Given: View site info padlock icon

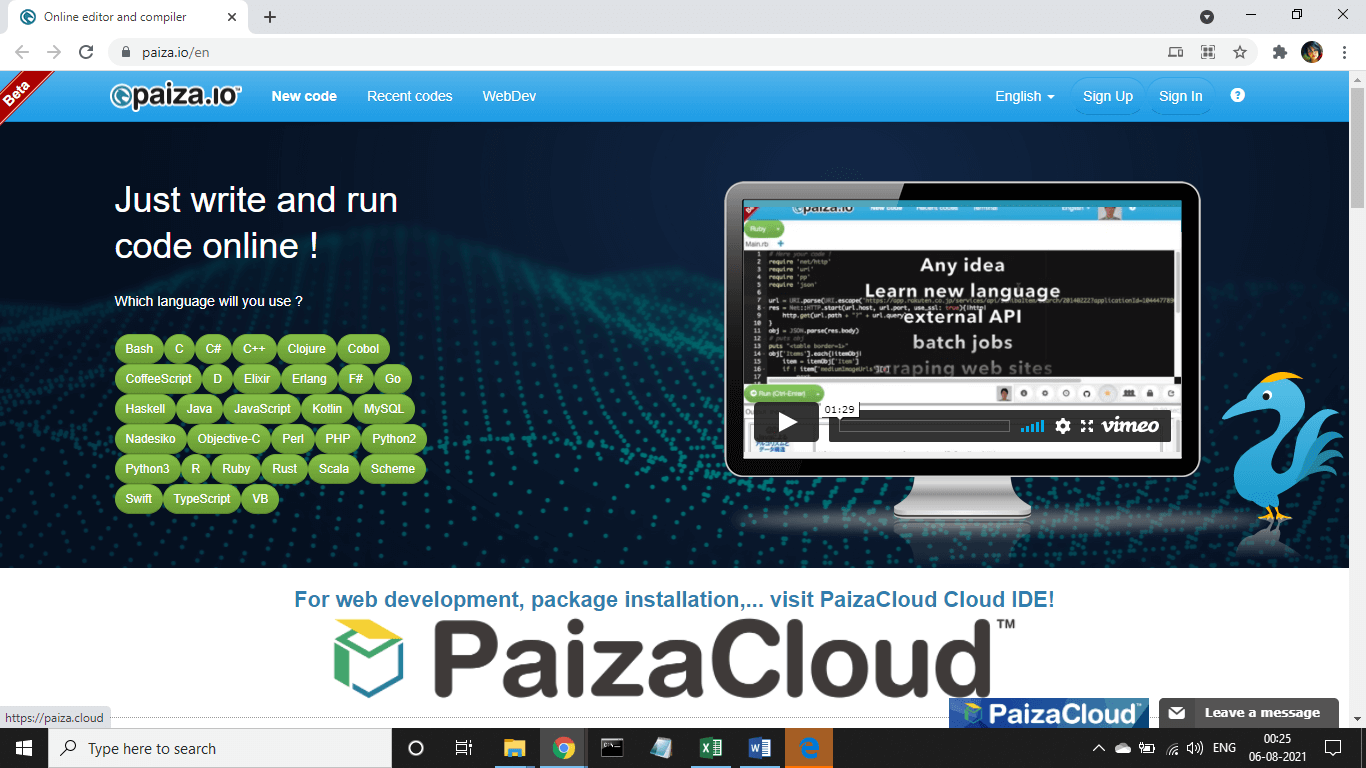Looking at the screenshot, I should (x=126, y=52).
